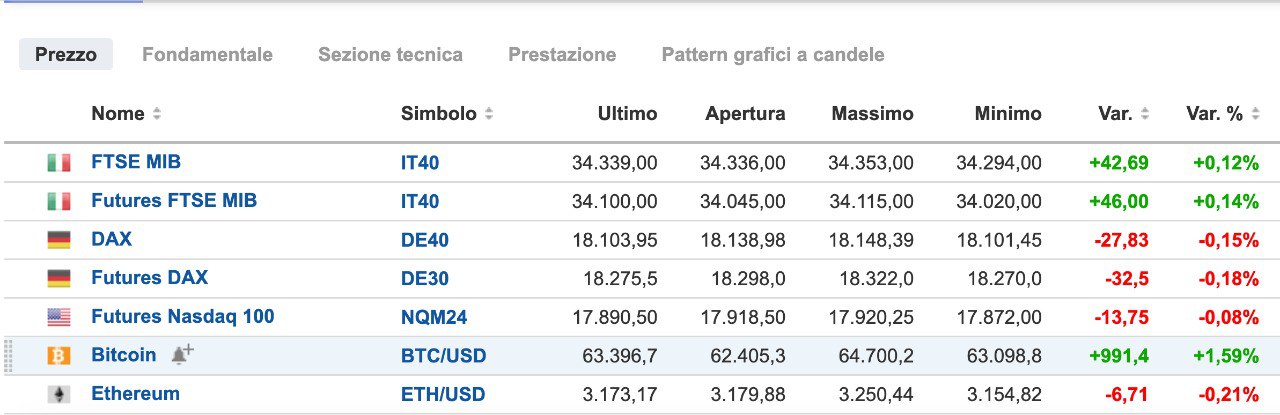Click the German flag next to DAX

click(59, 240)
